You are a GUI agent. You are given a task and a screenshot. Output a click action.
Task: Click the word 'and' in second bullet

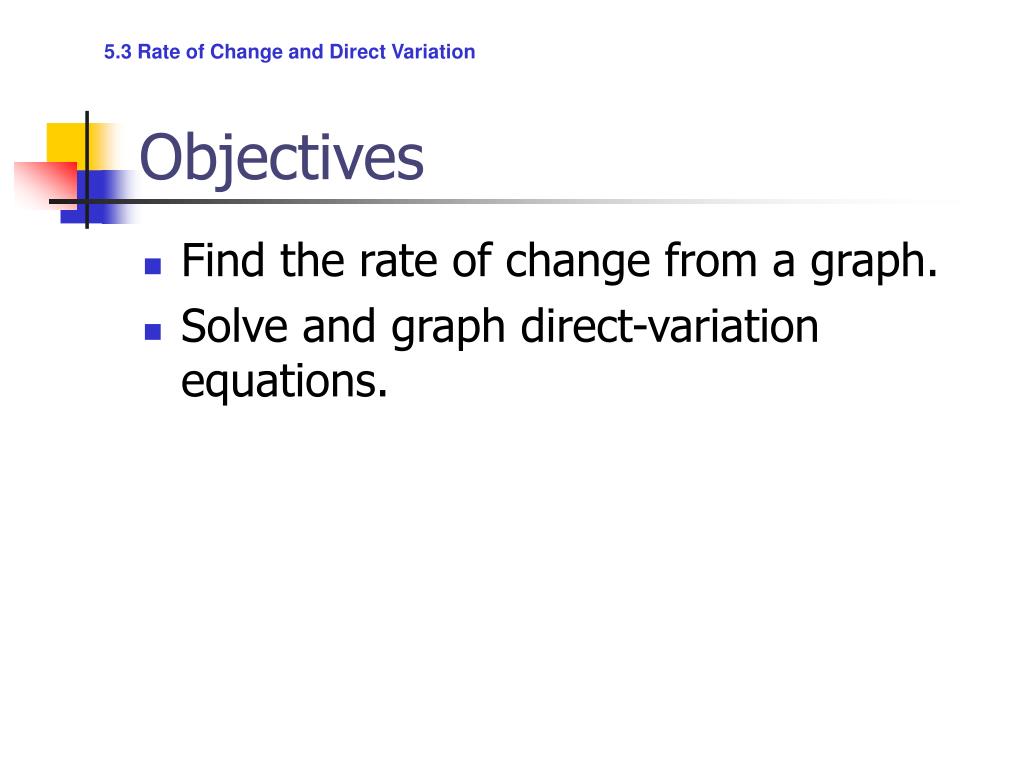pos(338,327)
